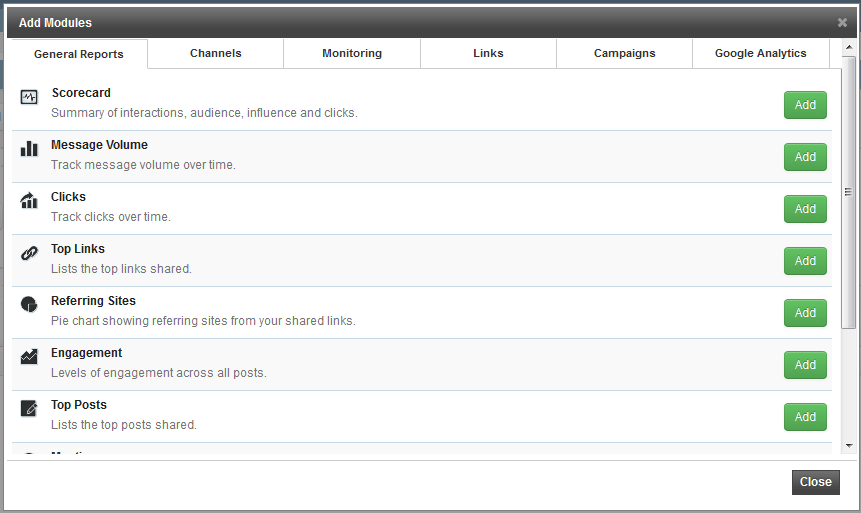Viewport: 861px width, 513px height.
Task: Click the Scorecard module icon
Action: coord(29,97)
